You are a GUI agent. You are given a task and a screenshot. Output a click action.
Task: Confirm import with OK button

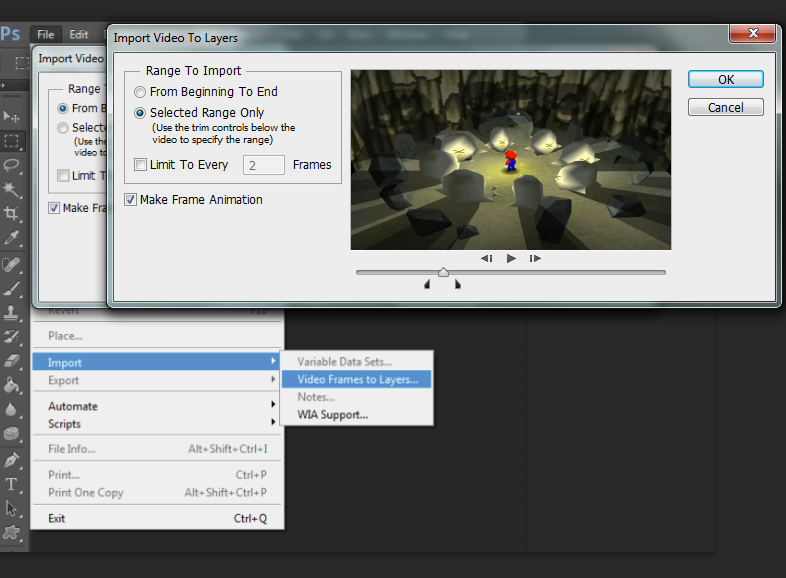click(x=725, y=79)
